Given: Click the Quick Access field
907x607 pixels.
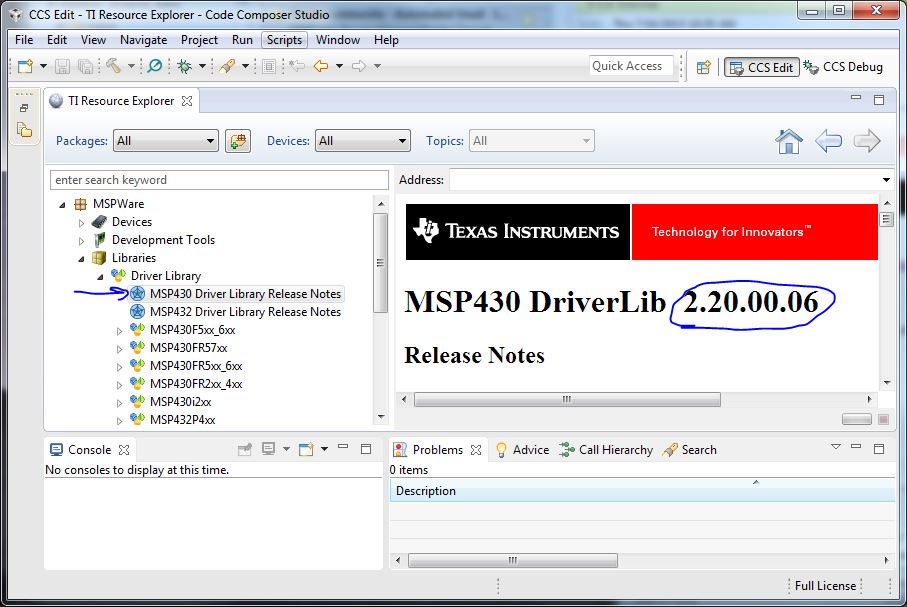Looking at the screenshot, I should [631, 66].
